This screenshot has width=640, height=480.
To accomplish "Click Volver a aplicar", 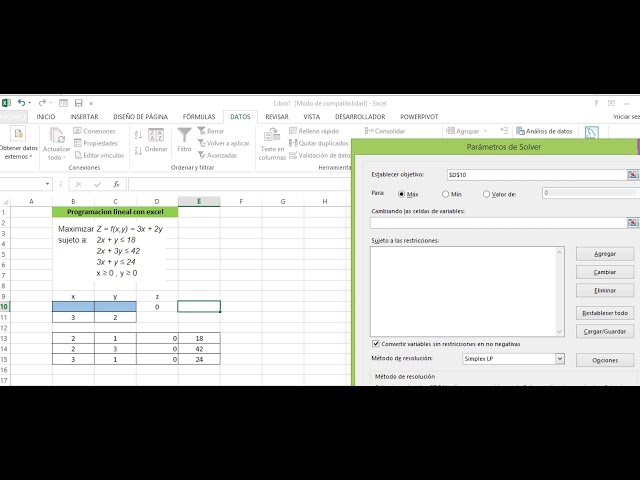I will pos(223,143).
